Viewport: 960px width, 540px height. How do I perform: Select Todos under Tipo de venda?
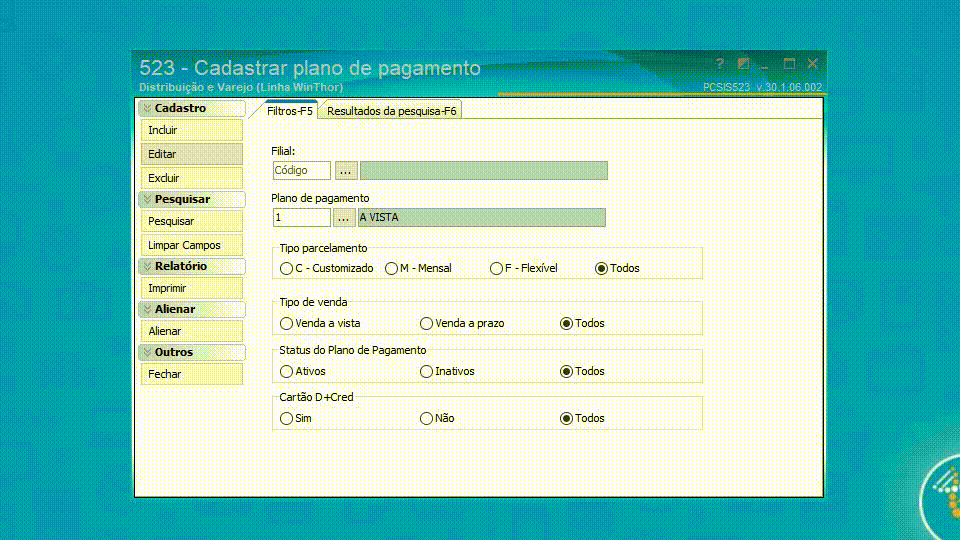point(566,323)
